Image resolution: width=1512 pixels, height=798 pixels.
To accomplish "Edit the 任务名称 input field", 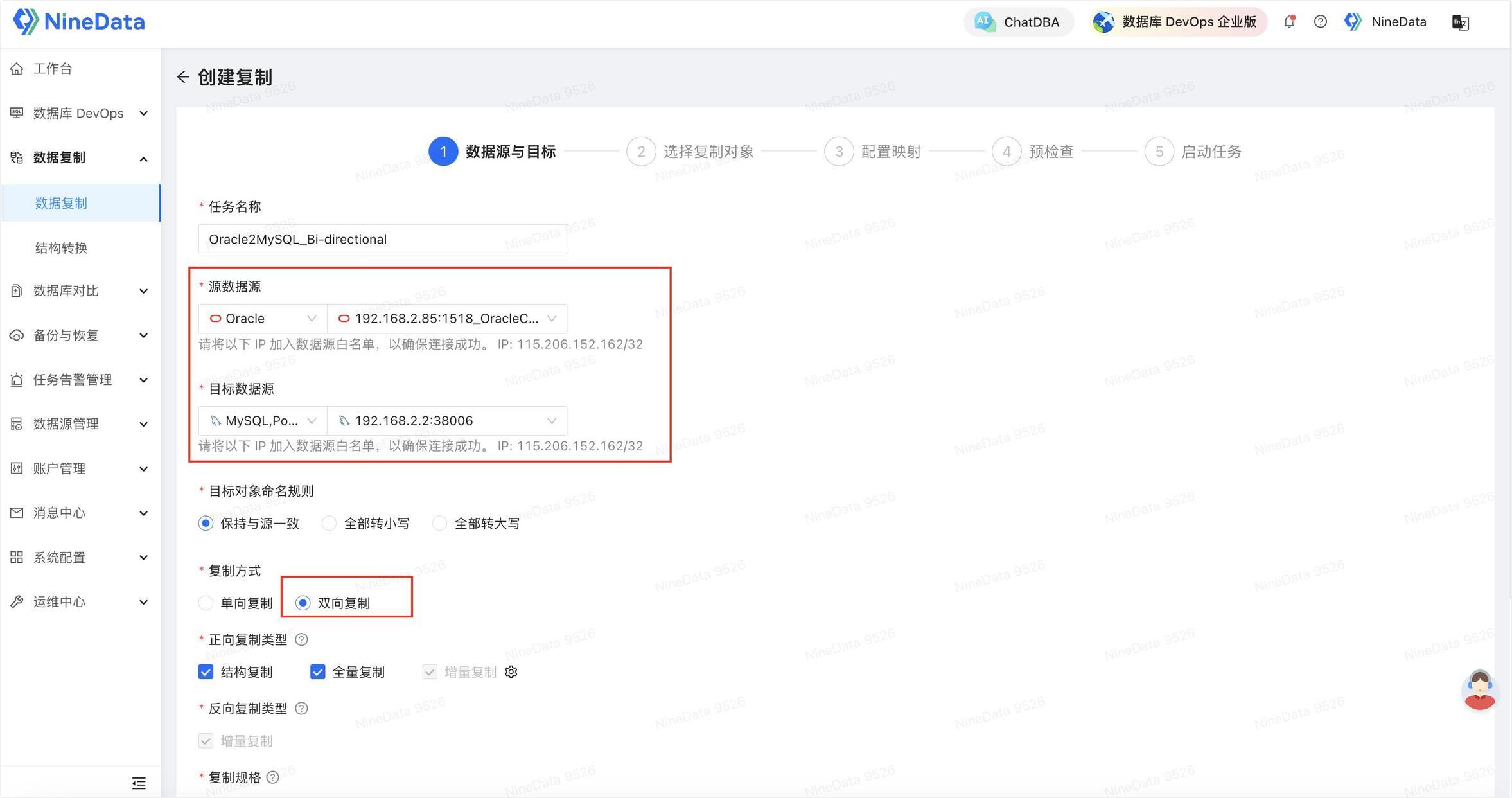I will click(x=383, y=239).
